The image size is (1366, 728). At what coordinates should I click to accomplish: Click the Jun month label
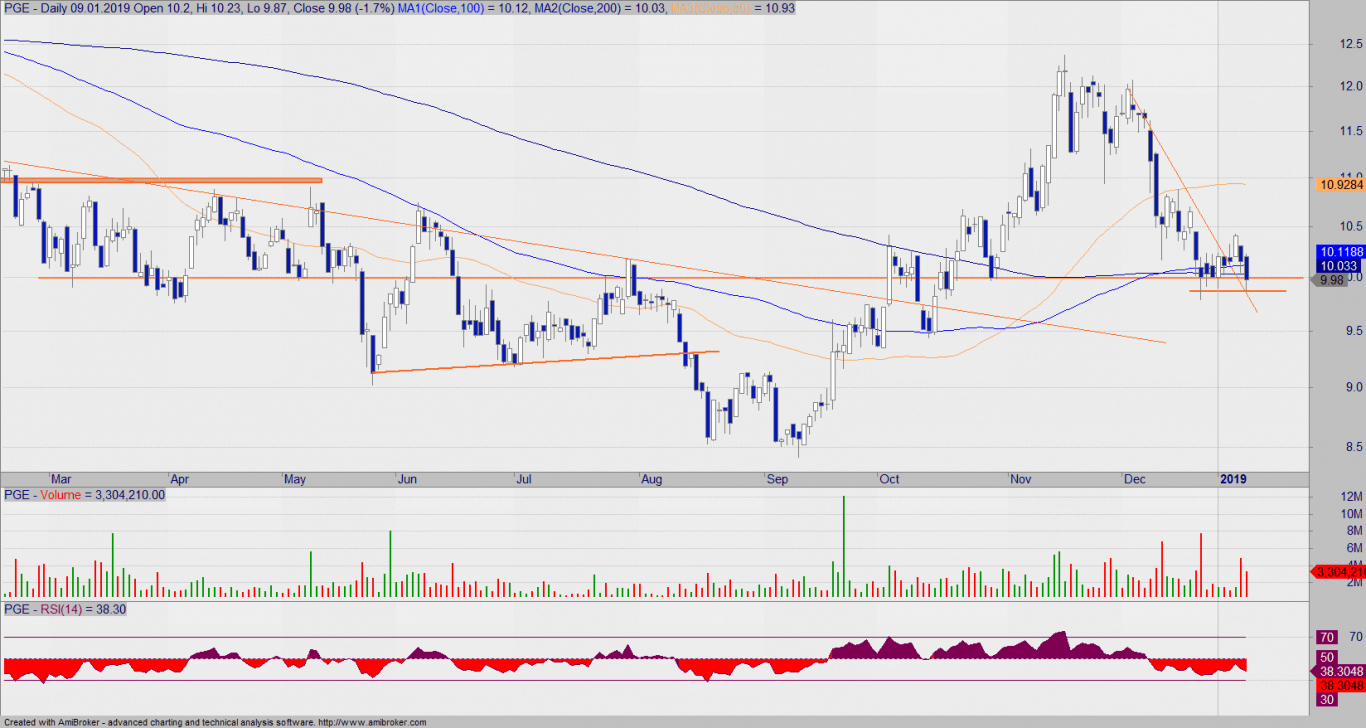coord(408,479)
